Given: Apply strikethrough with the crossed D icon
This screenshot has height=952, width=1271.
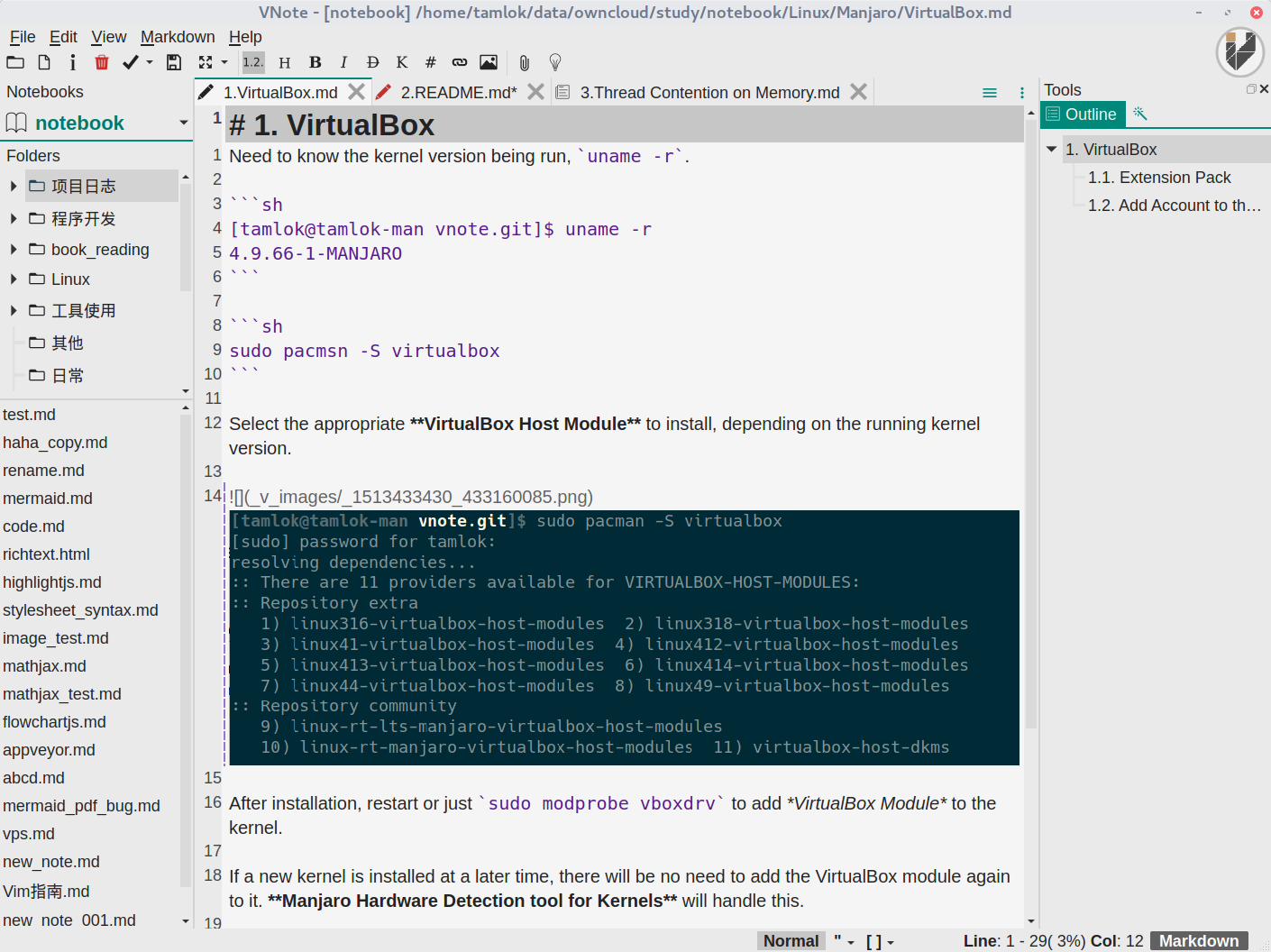Looking at the screenshot, I should (372, 62).
